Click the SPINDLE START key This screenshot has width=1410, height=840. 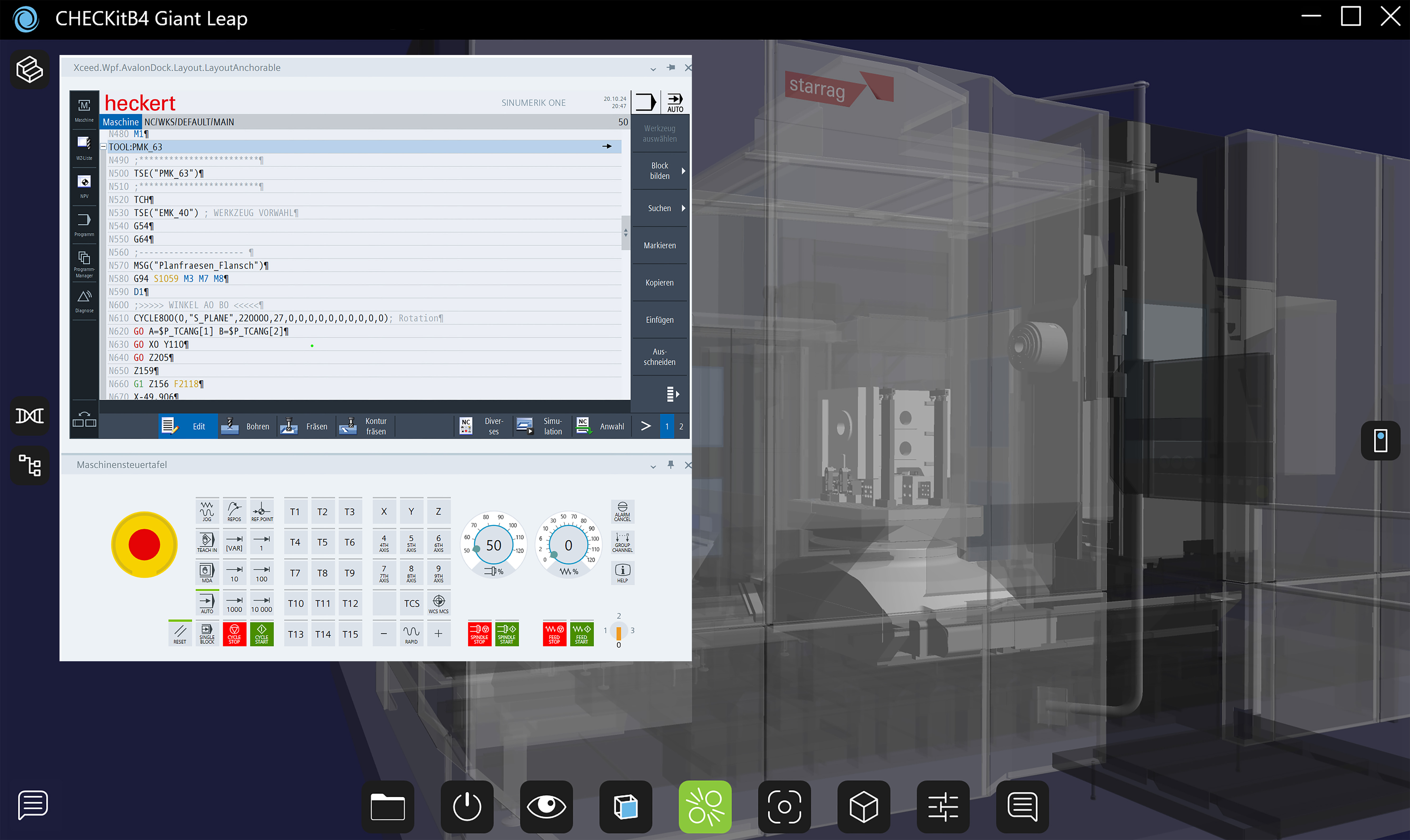[507, 634]
